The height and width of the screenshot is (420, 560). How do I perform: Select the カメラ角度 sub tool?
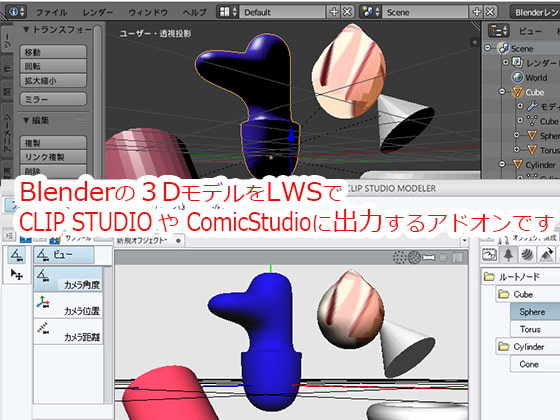(x=68, y=279)
